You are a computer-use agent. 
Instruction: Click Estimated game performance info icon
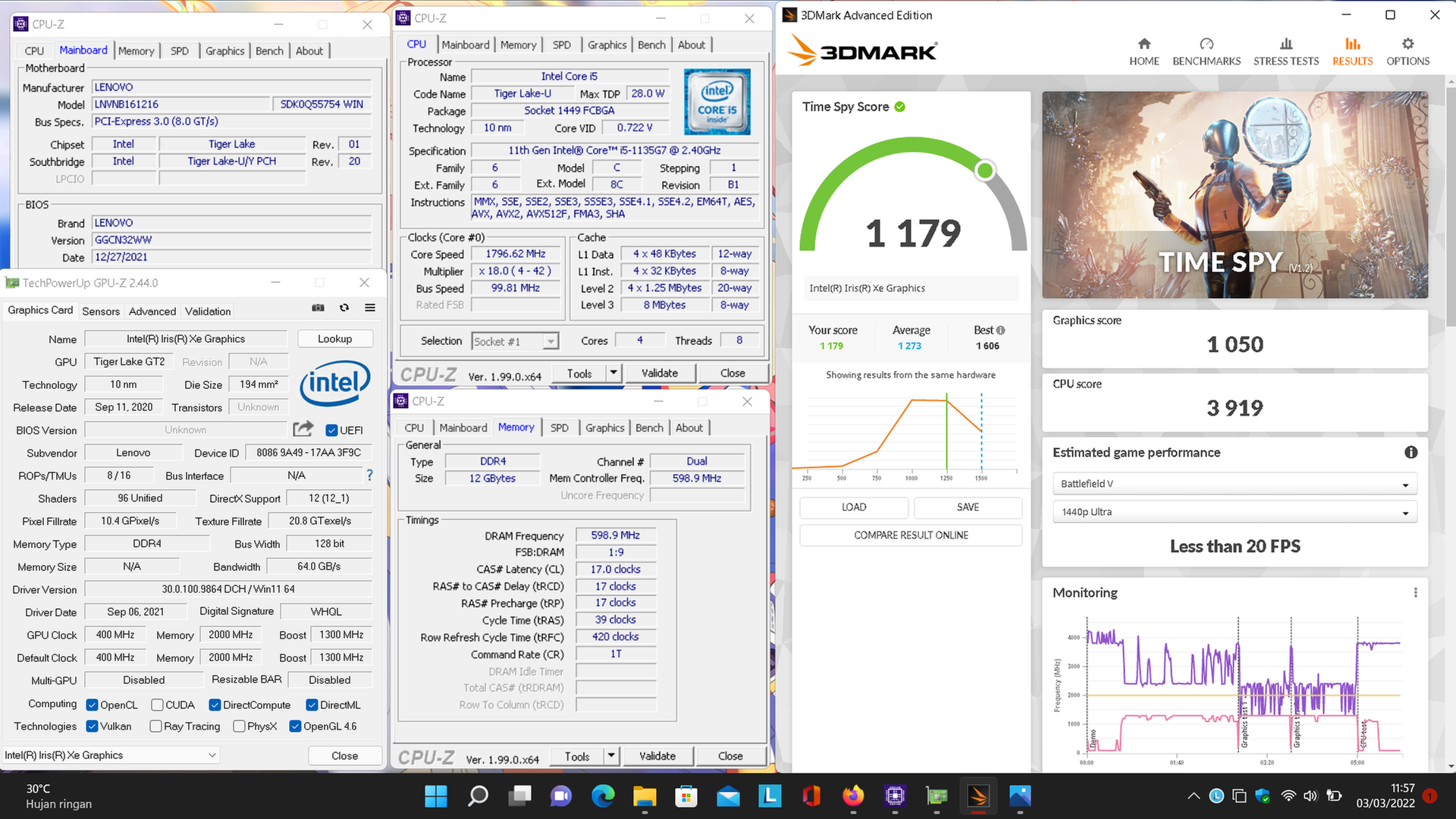1410,452
